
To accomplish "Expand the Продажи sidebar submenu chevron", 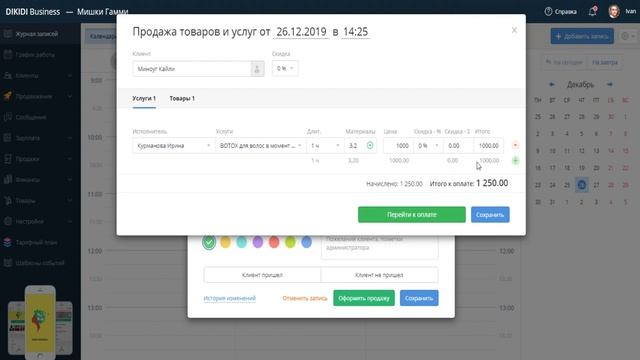I will tap(69, 159).
